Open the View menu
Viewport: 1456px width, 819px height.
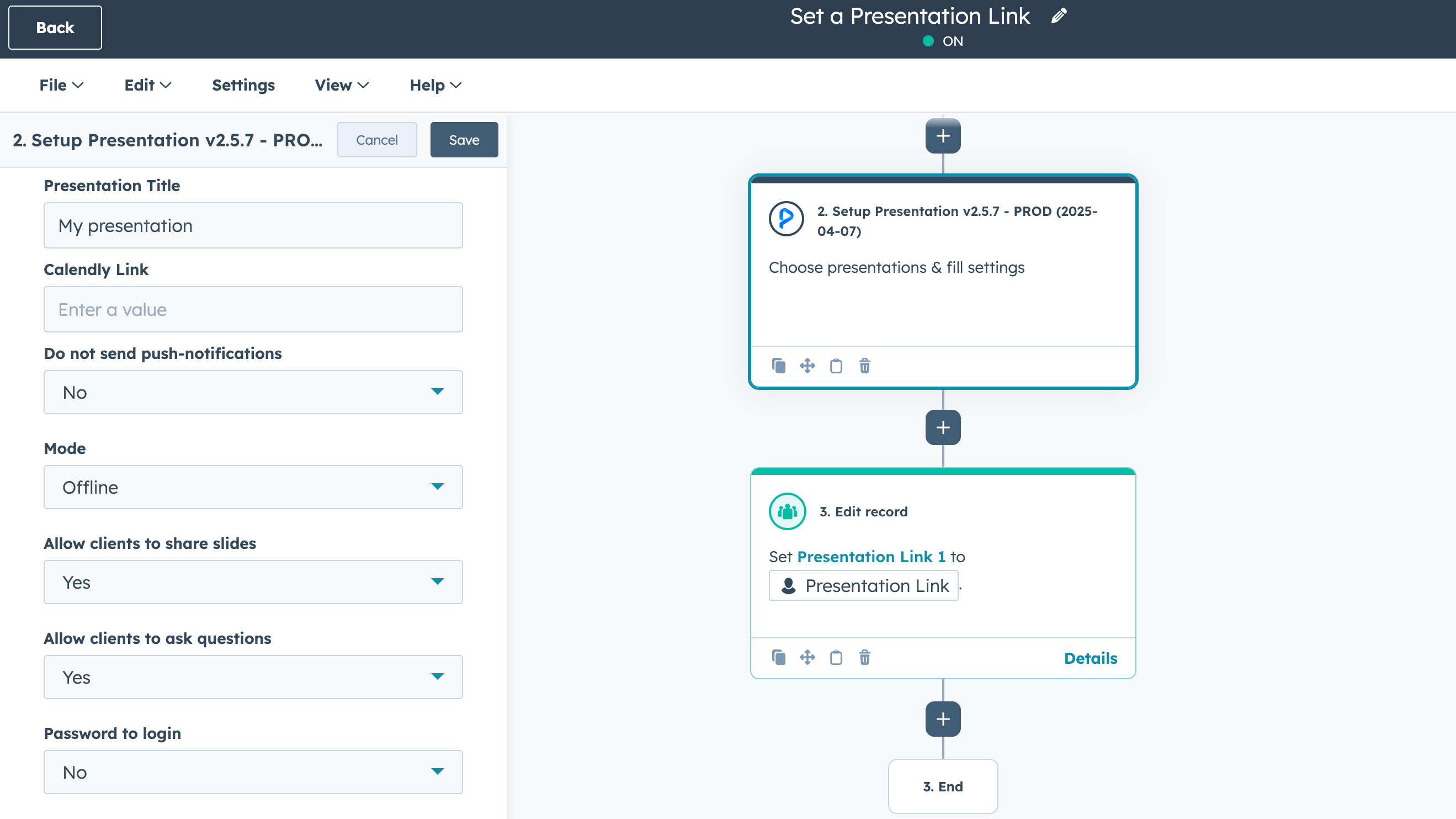(x=341, y=85)
